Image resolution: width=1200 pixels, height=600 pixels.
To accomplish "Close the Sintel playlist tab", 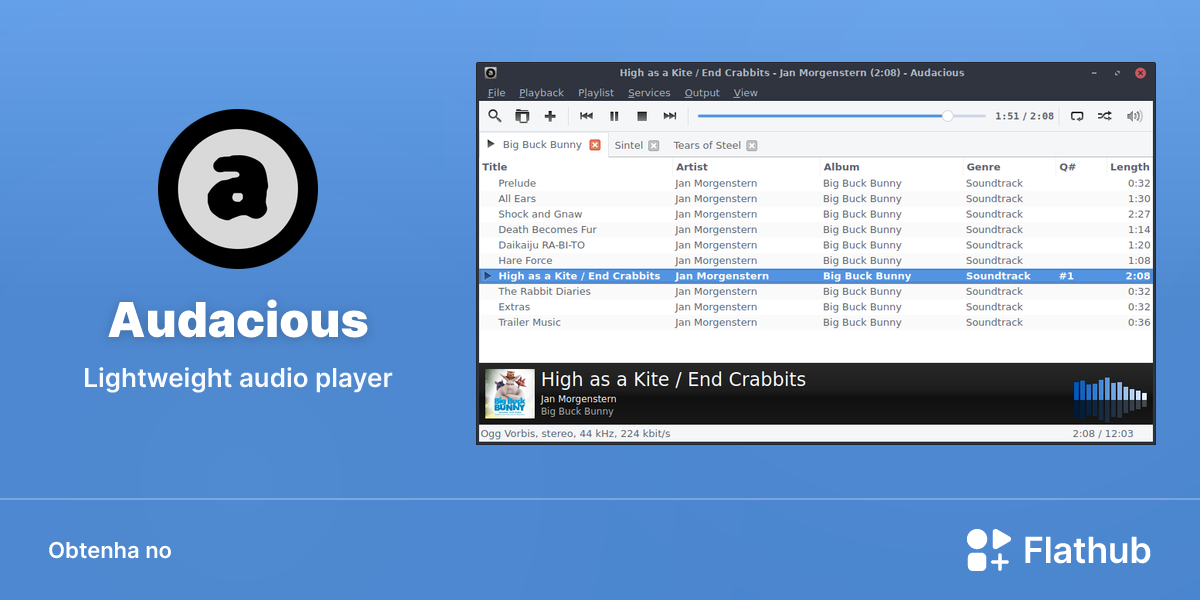I will click(x=654, y=146).
